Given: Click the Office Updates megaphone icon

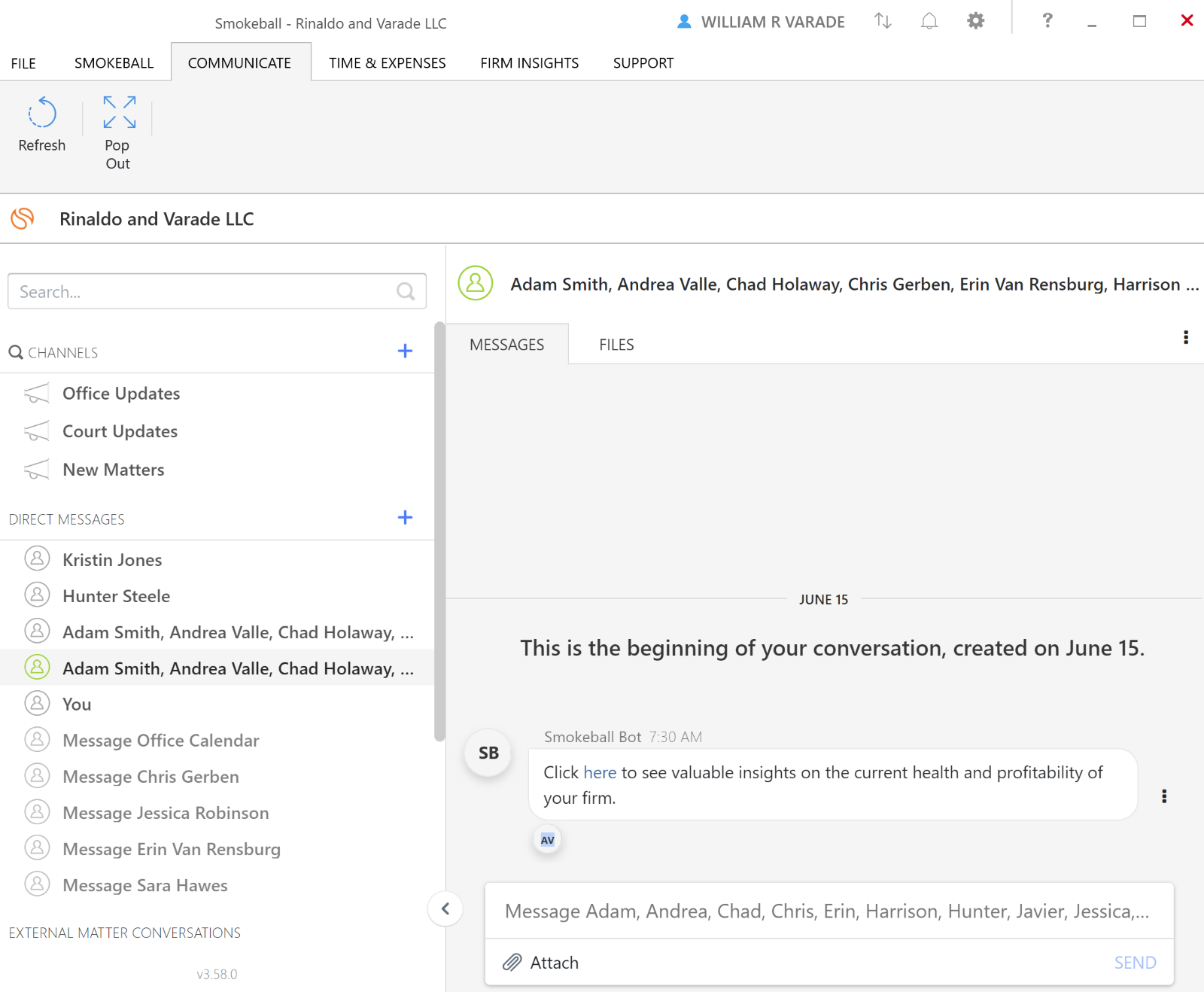Looking at the screenshot, I should tap(37, 394).
